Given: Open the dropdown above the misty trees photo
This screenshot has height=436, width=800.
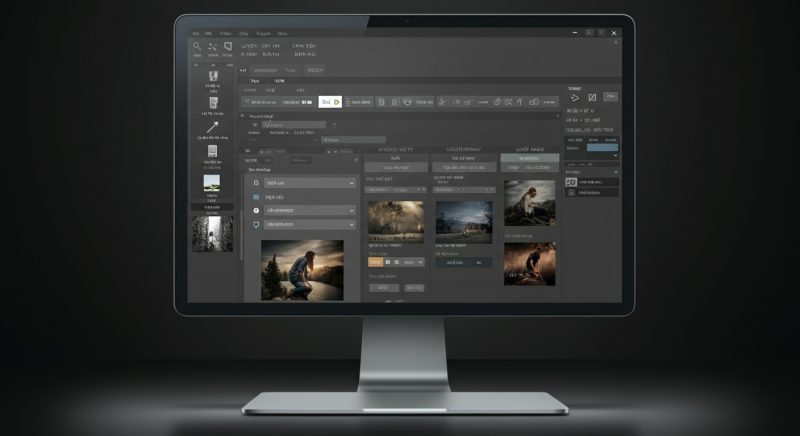Looking at the screenshot, I should [395, 190].
